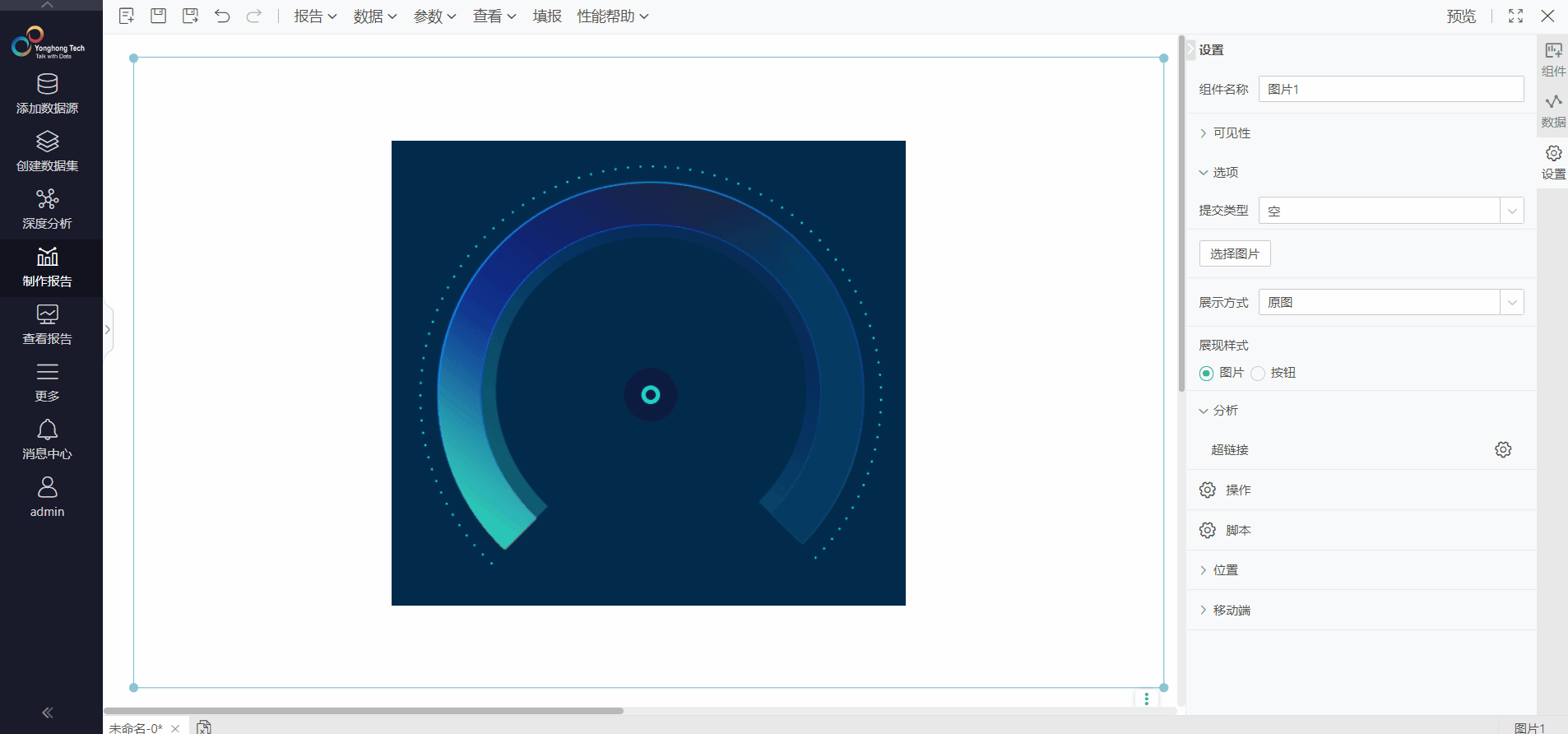1568x734 pixels.
Task: Switch to 设置 panel on right strip
Action: click(1553, 163)
